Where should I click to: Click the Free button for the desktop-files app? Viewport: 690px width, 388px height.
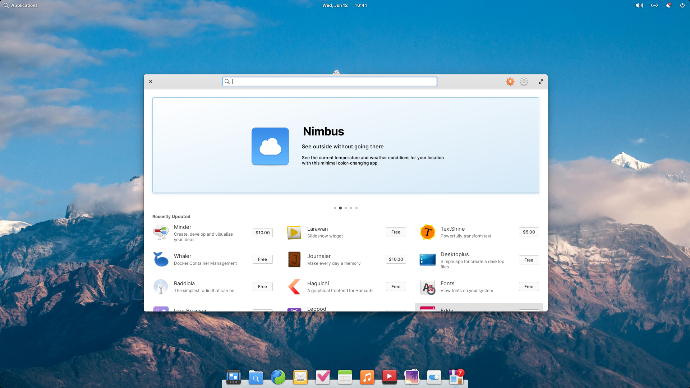(529, 260)
